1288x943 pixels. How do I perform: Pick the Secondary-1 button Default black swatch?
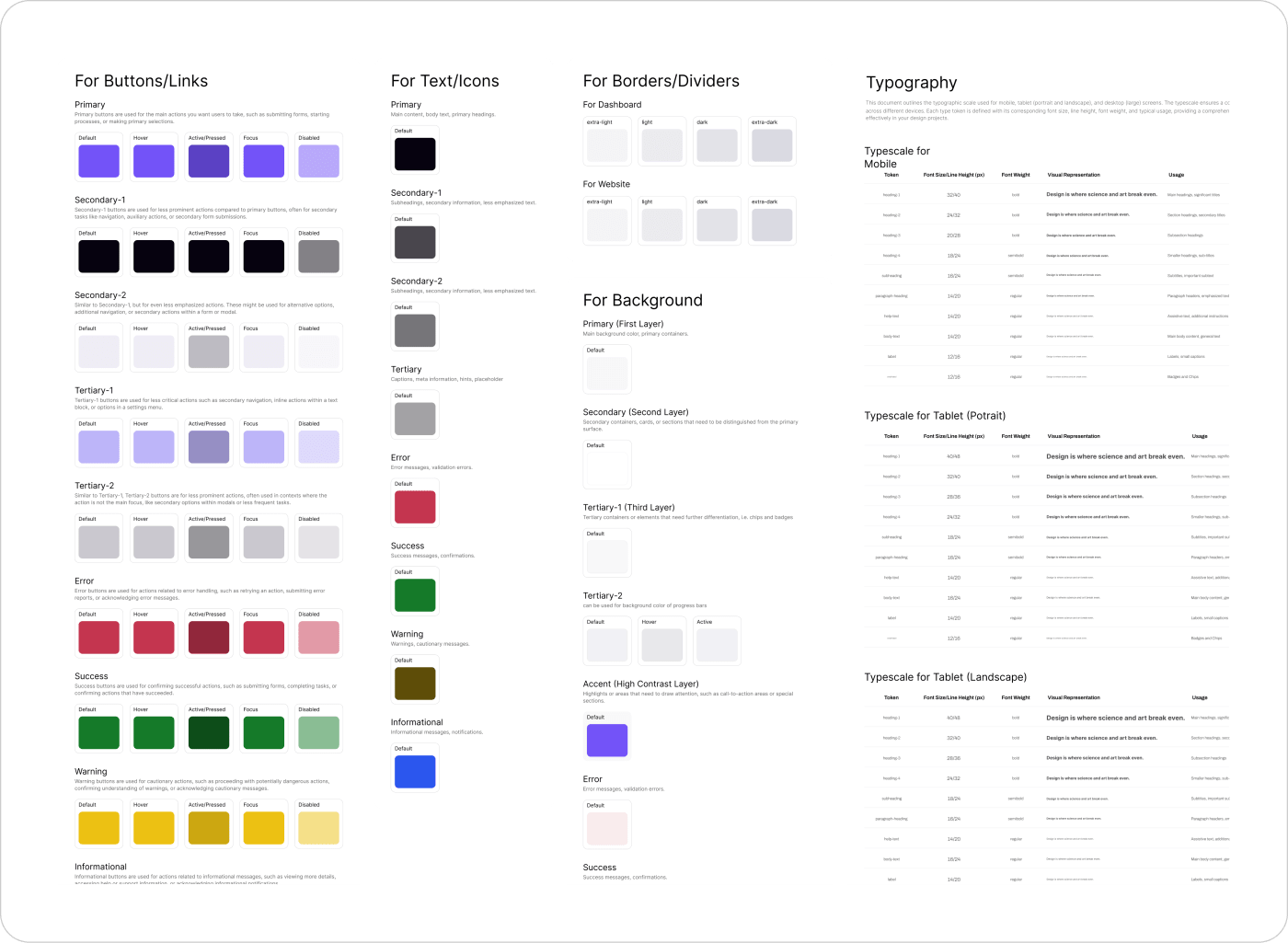98,257
